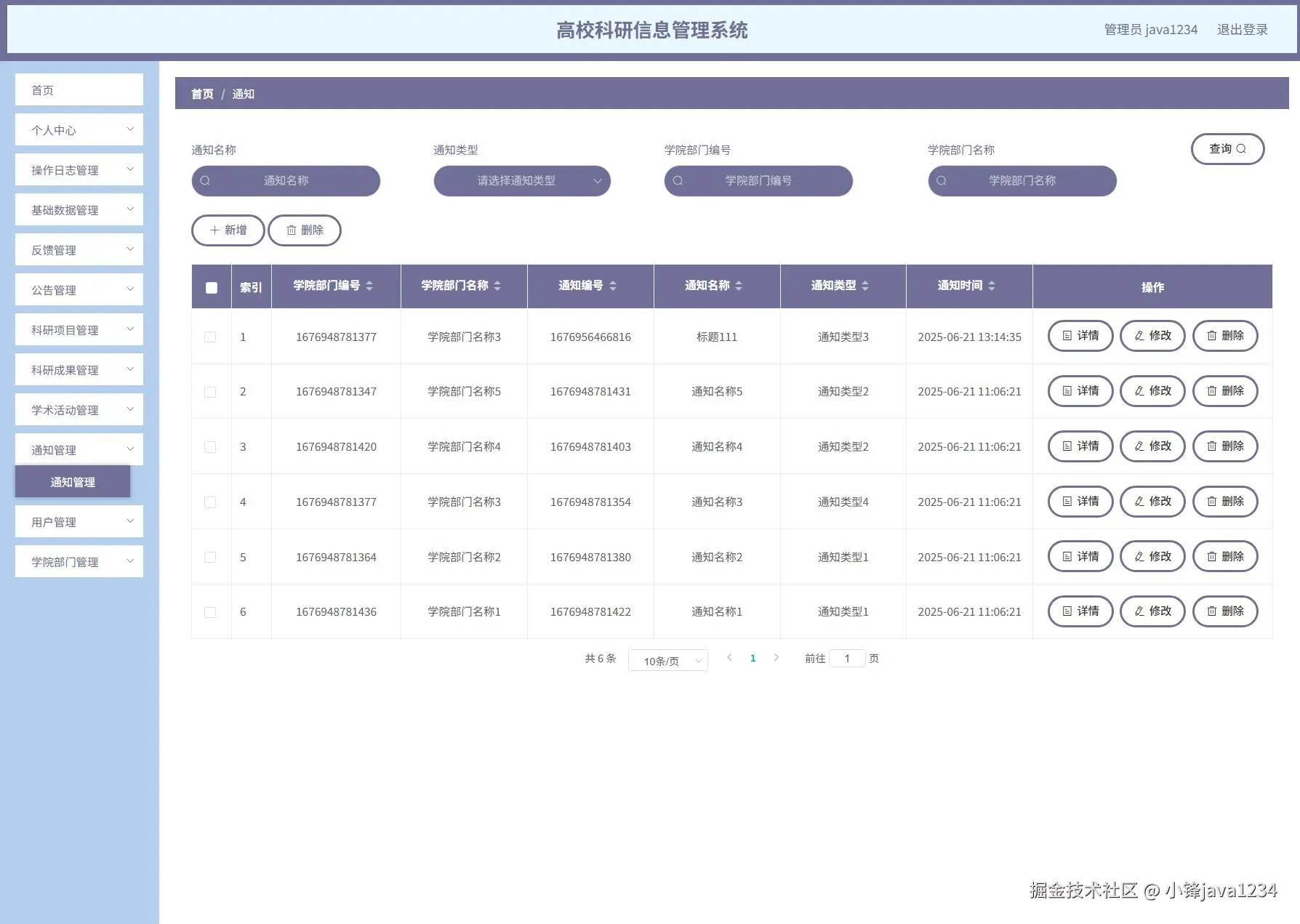Focus the 学院部门名称 search input
Screen dimensions: 1300x924
tap(1022, 181)
